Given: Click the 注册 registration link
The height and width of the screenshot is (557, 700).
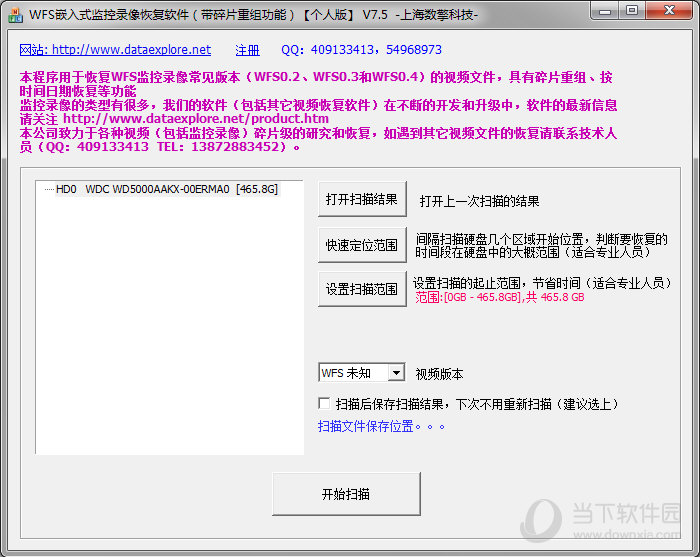Looking at the screenshot, I should 247,50.
